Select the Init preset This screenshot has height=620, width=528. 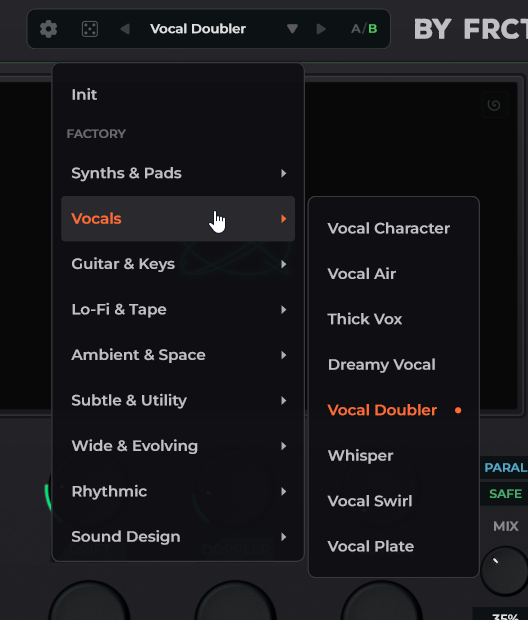tap(178, 95)
